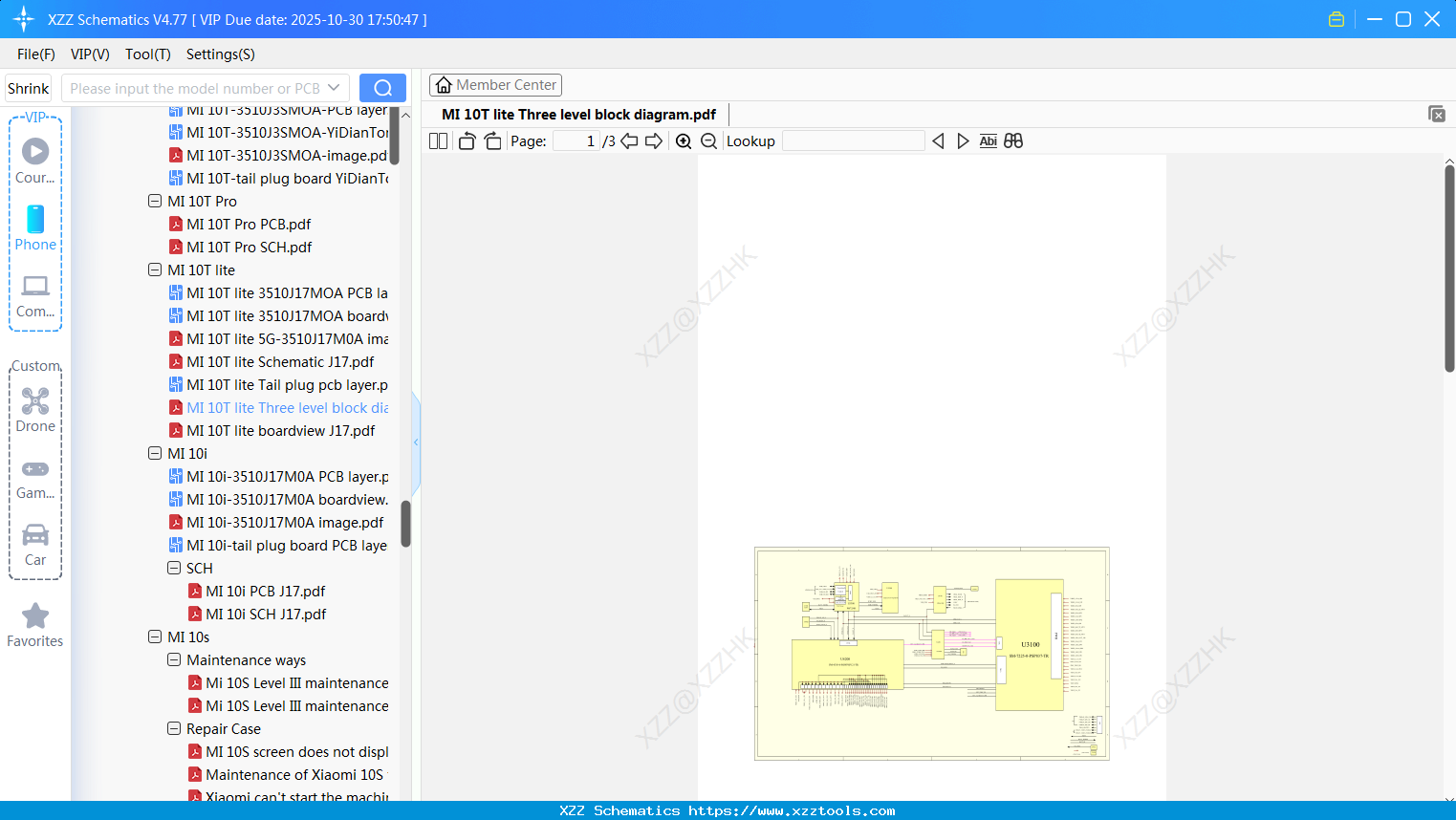Screen dimensions: 1456x820
Task: Click the Member Center button
Action: click(x=495, y=85)
